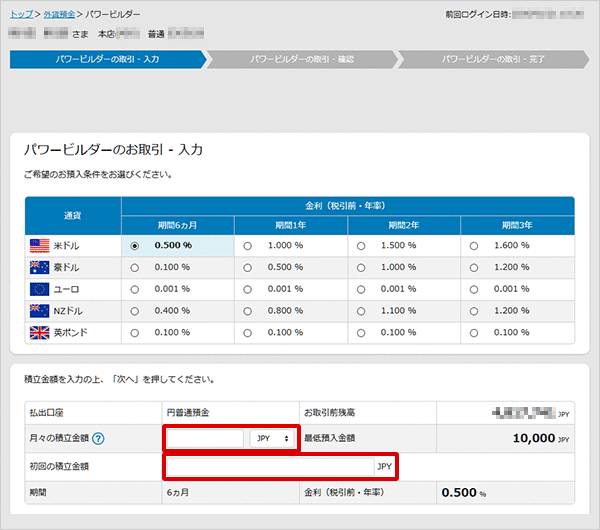Image resolution: width=600 pixels, height=530 pixels.
Task: Click the British pound flag icon
Action: coord(40,332)
